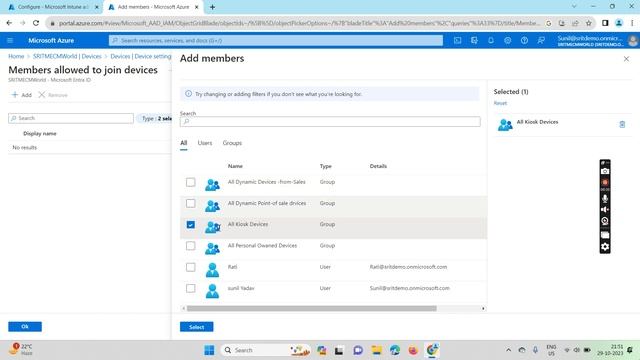Open the browser side panel icon
The image size is (640, 360).
coord(605,23)
